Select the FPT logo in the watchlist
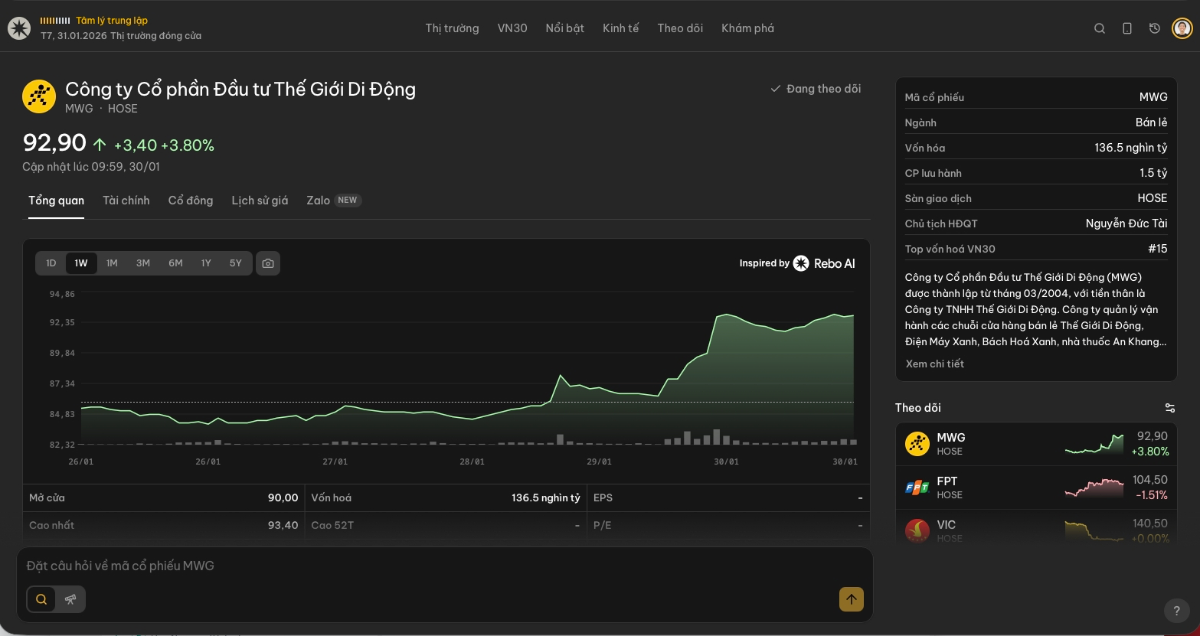Screen dimensions: 1200x636 click(x=918, y=486)
